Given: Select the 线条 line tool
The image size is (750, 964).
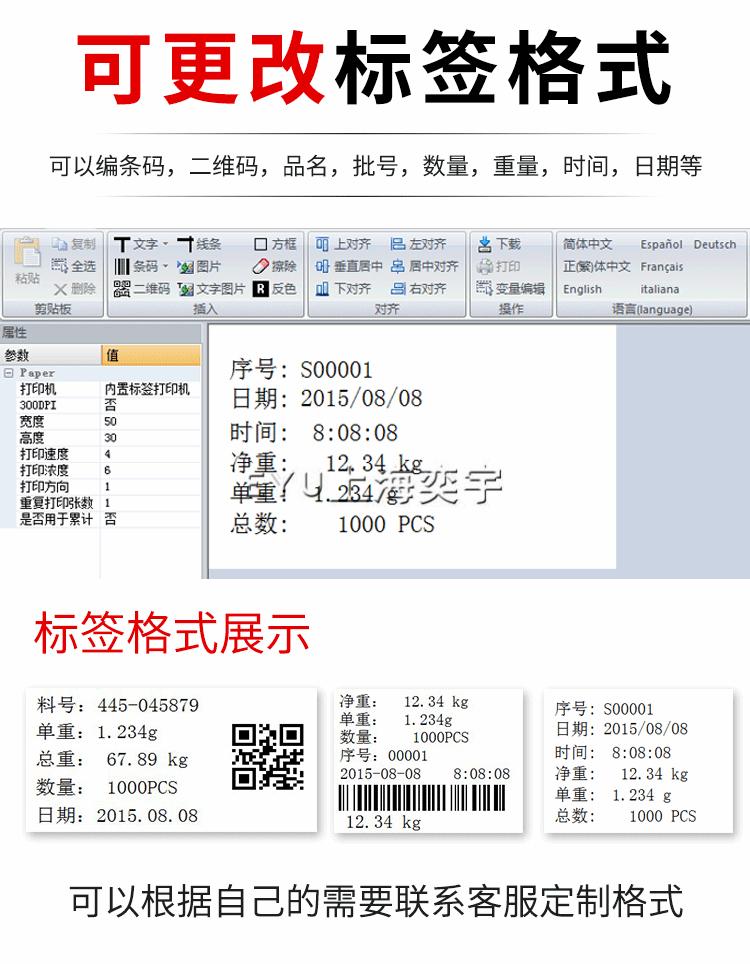Looking at the screenshot, I should coord(186,244).
